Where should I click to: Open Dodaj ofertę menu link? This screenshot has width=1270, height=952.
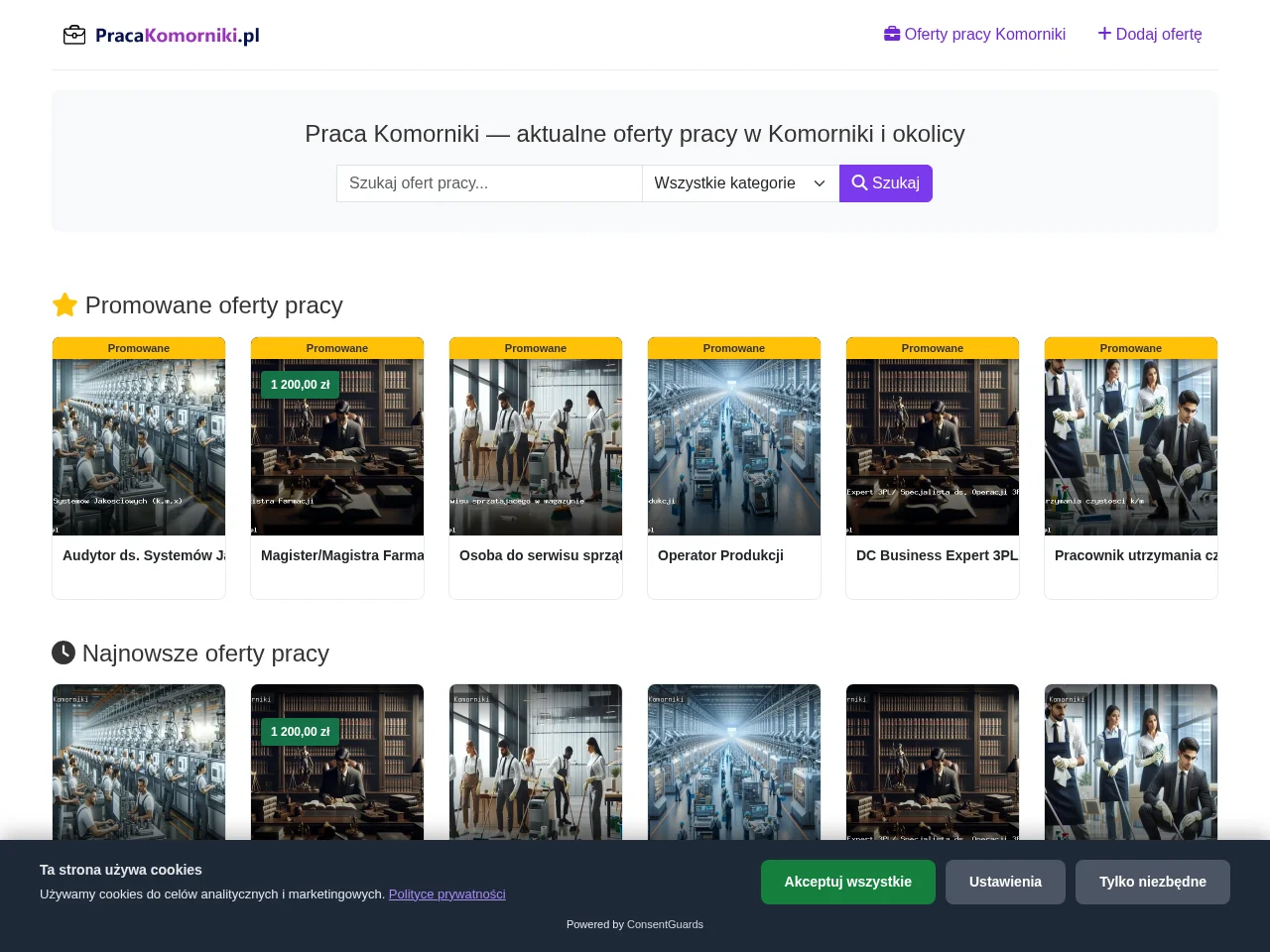pos(1150,34)
